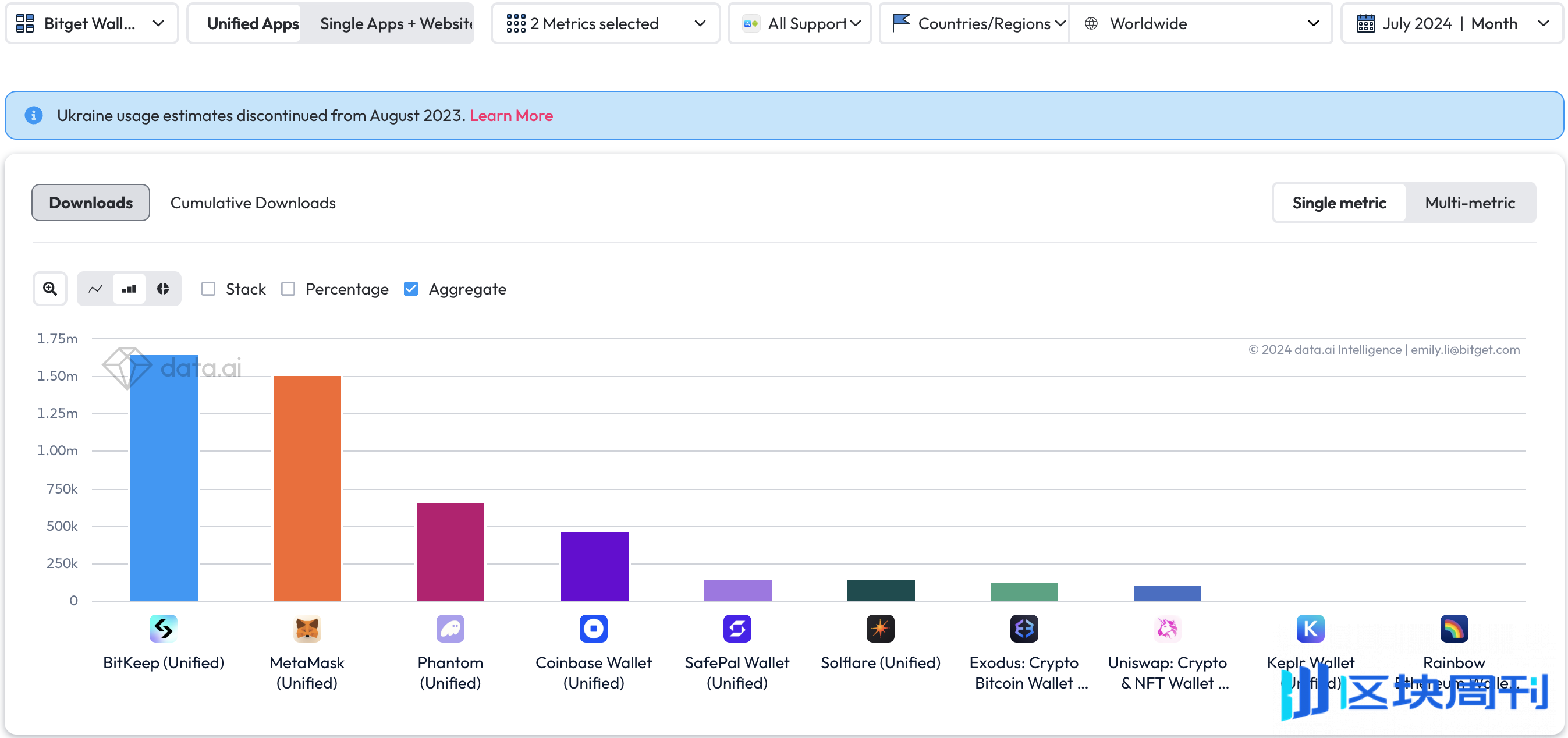Click the Solflare (Unified) bar icon
1568x738 pixels.
[880, 628]
